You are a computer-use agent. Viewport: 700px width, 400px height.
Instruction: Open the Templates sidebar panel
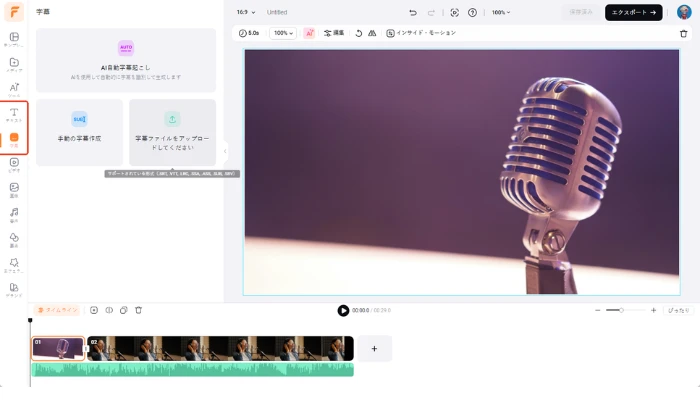(14, 39)
